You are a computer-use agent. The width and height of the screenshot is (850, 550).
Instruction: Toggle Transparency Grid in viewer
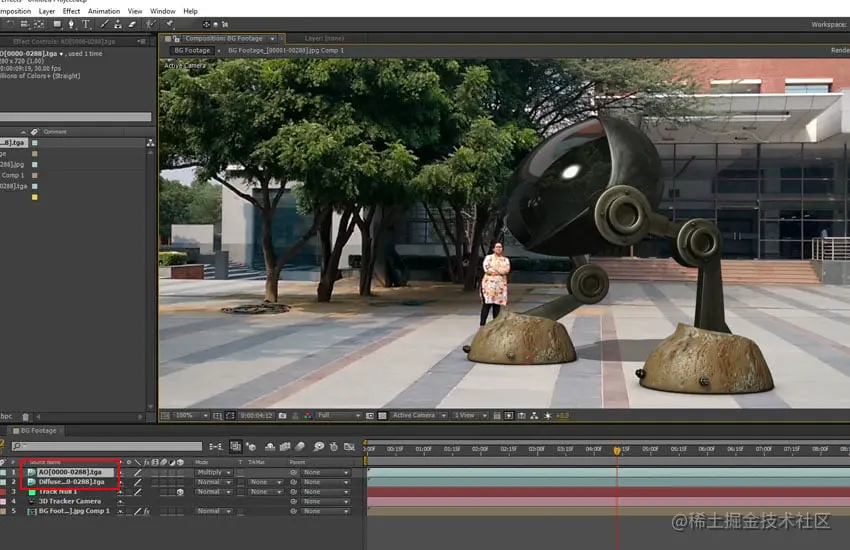pyautogui.click(x=382, y=416)
